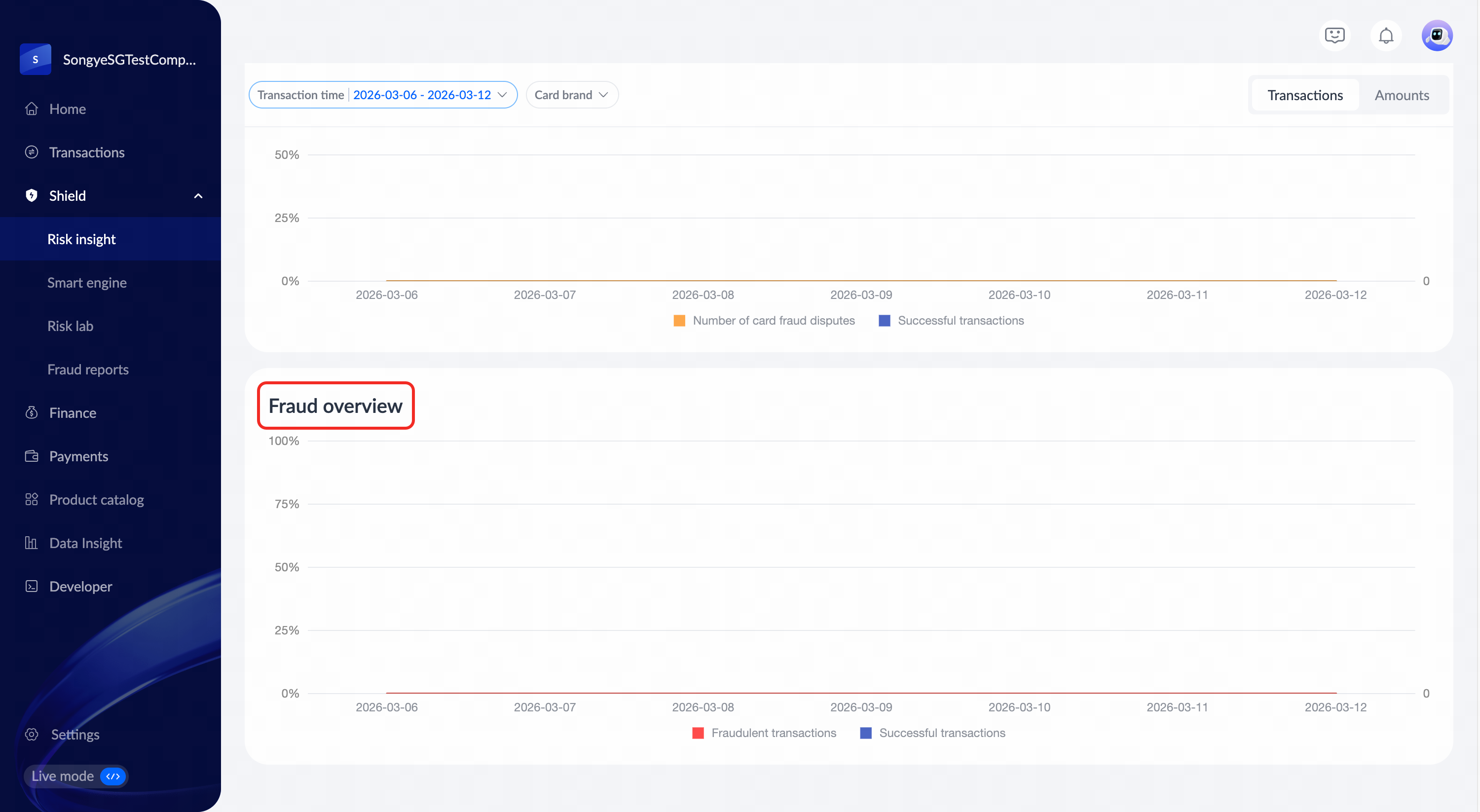1480x812 pixels.
Task: Click the Developer terminal icon
Action: [x=32, y=586]
